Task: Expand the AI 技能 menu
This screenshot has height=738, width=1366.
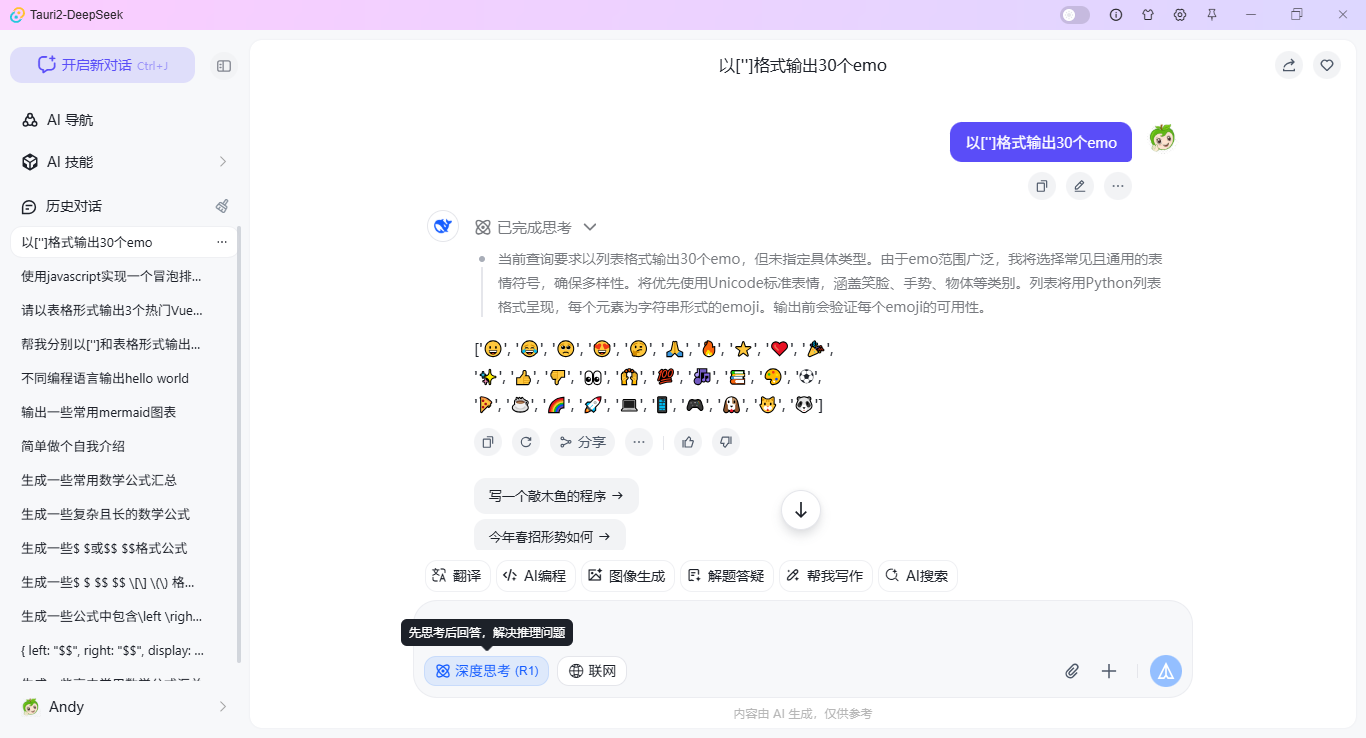Action: (x=124, y=162)
